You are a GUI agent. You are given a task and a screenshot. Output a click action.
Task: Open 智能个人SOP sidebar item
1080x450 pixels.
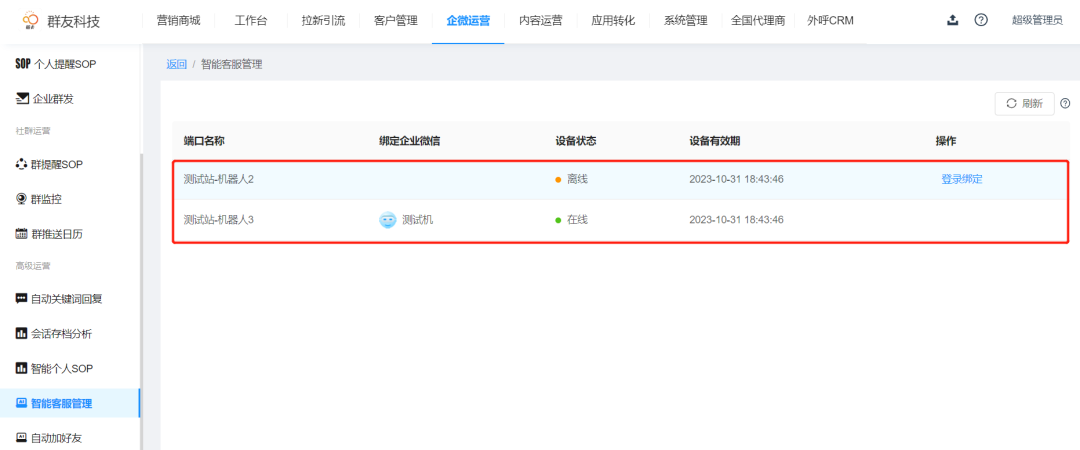pos(54,368)
